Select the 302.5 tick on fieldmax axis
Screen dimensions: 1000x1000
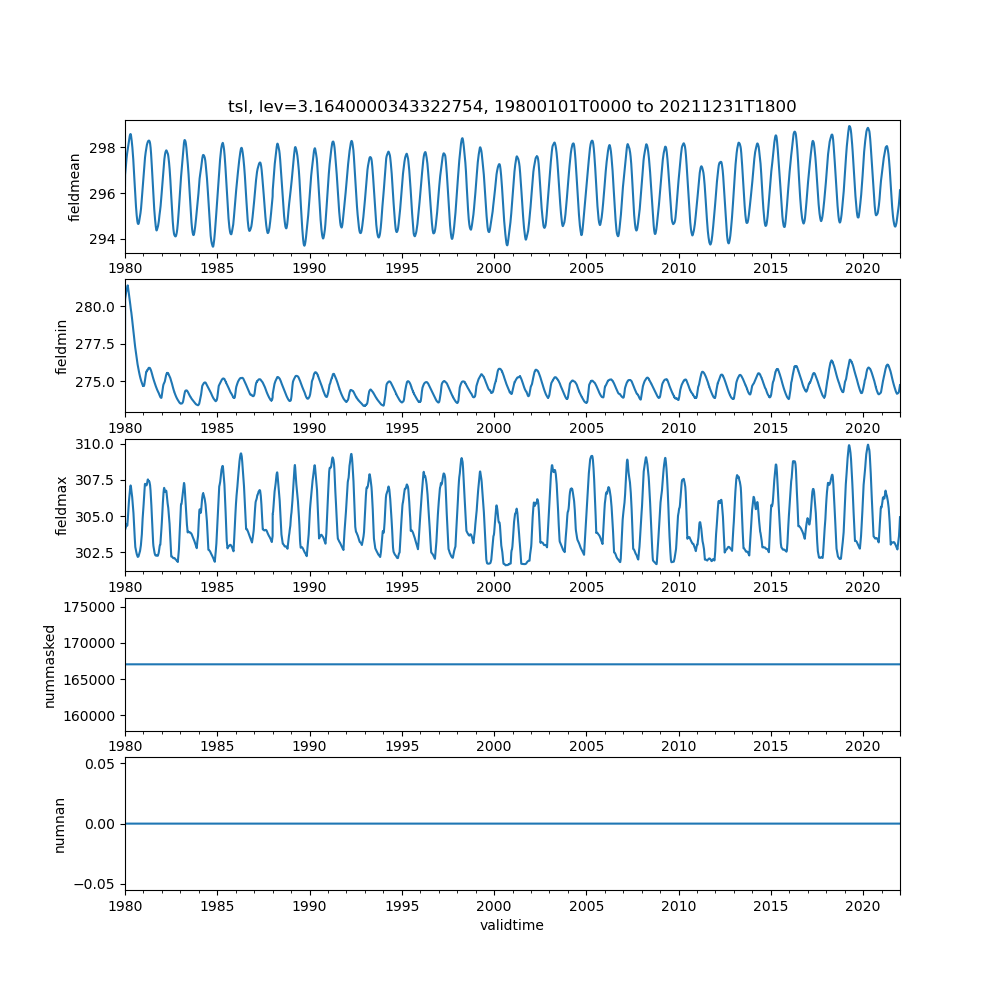pyautogui.click(x=100, y=553)
